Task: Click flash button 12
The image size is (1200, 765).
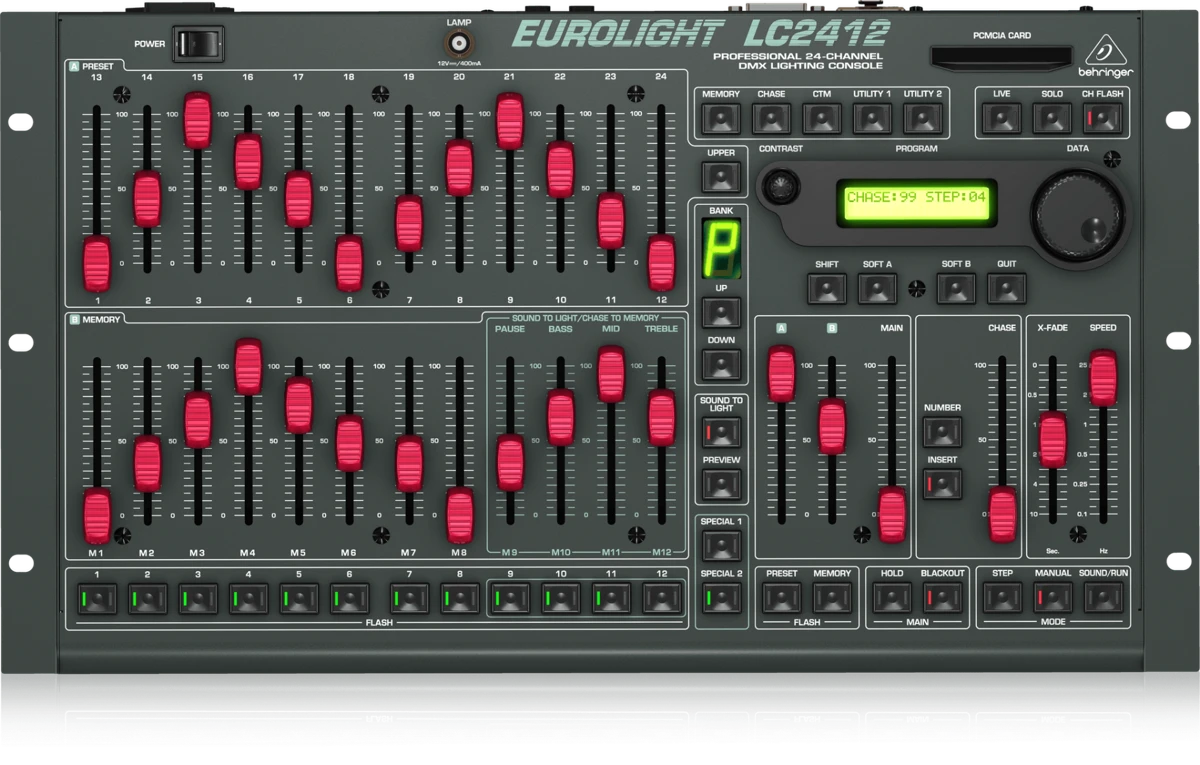Action: click(661, 599)
